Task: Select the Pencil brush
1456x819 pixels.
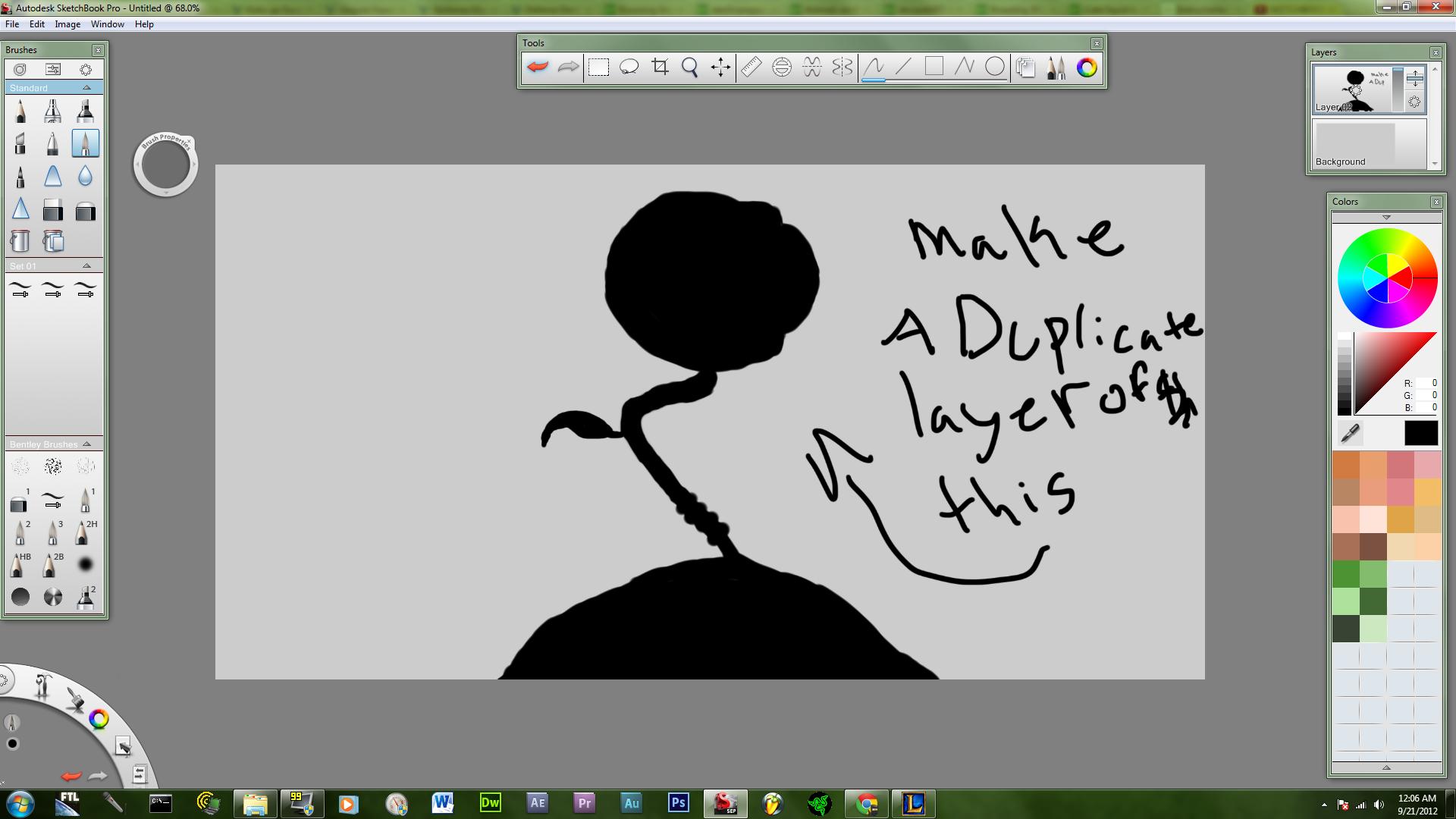Action: pyautogui.click(x=20, y=111)
